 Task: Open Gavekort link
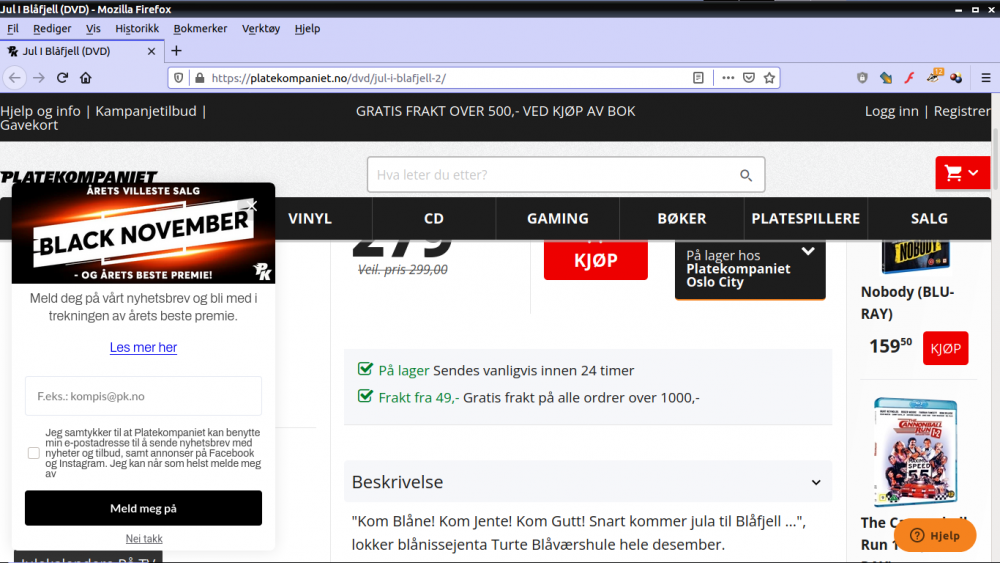[x=29, y=126]
